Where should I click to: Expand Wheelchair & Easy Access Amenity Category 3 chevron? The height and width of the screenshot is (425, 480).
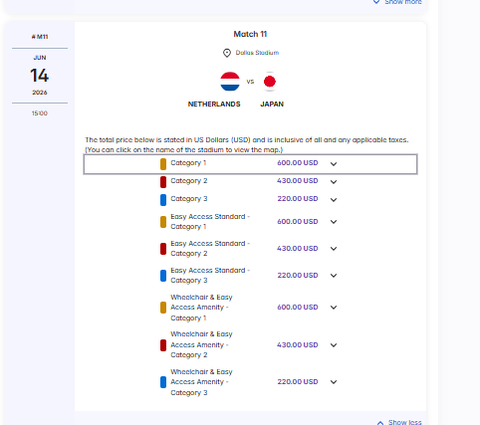click(334, 382)
